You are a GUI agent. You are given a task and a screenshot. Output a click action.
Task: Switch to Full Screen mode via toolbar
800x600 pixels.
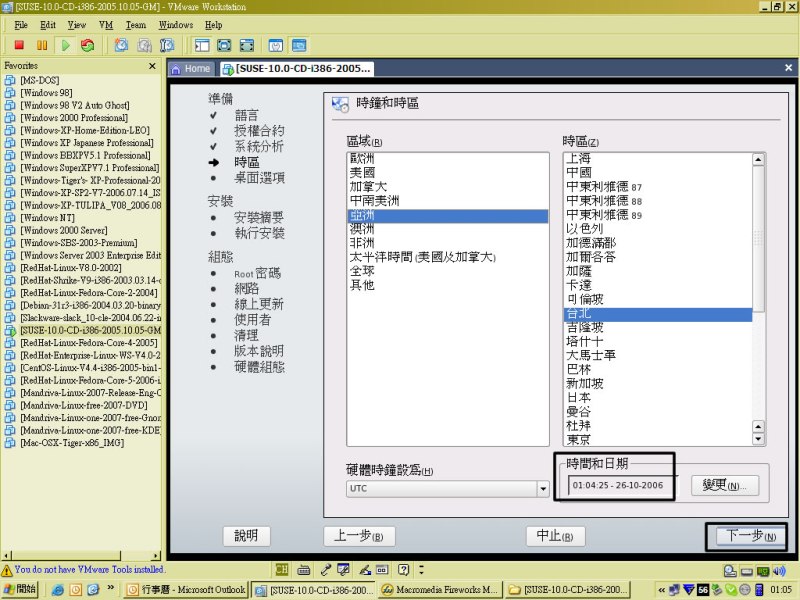[x=224, y=45]
